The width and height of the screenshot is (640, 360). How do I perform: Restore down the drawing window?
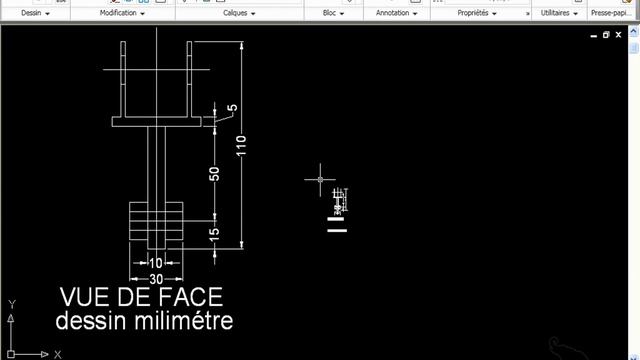pos(606,35)
